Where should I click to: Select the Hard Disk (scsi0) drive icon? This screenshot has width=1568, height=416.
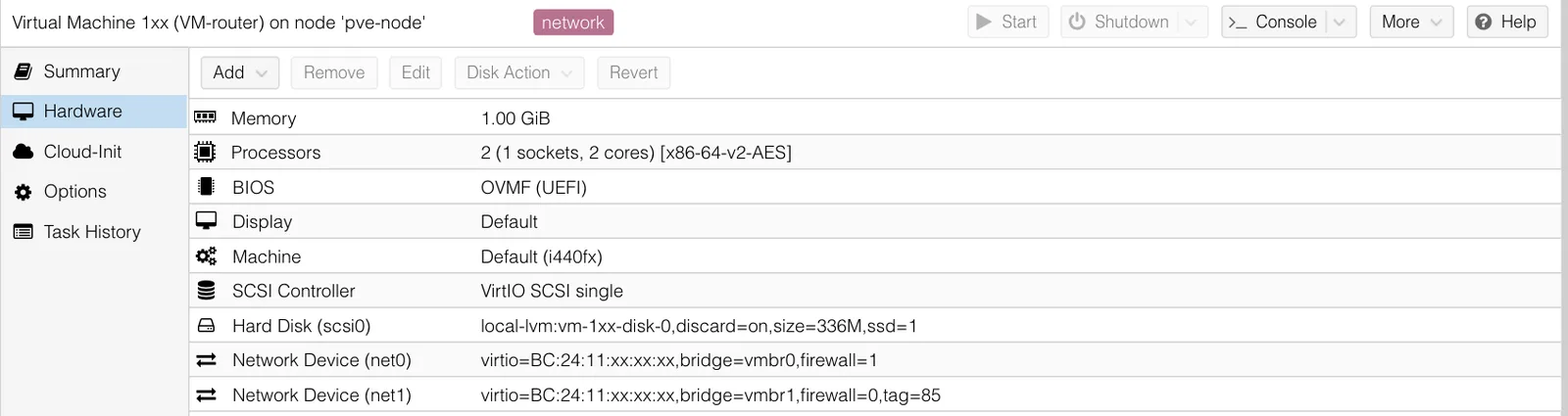pyautogui.click(x=206, y=326)
